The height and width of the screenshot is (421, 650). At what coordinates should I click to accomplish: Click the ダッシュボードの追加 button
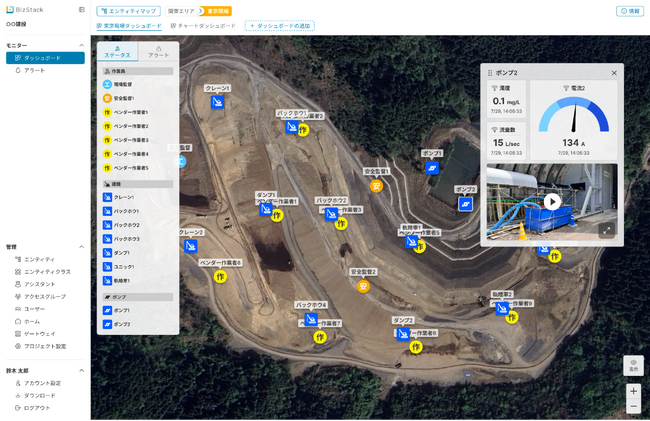click(280, 25)
